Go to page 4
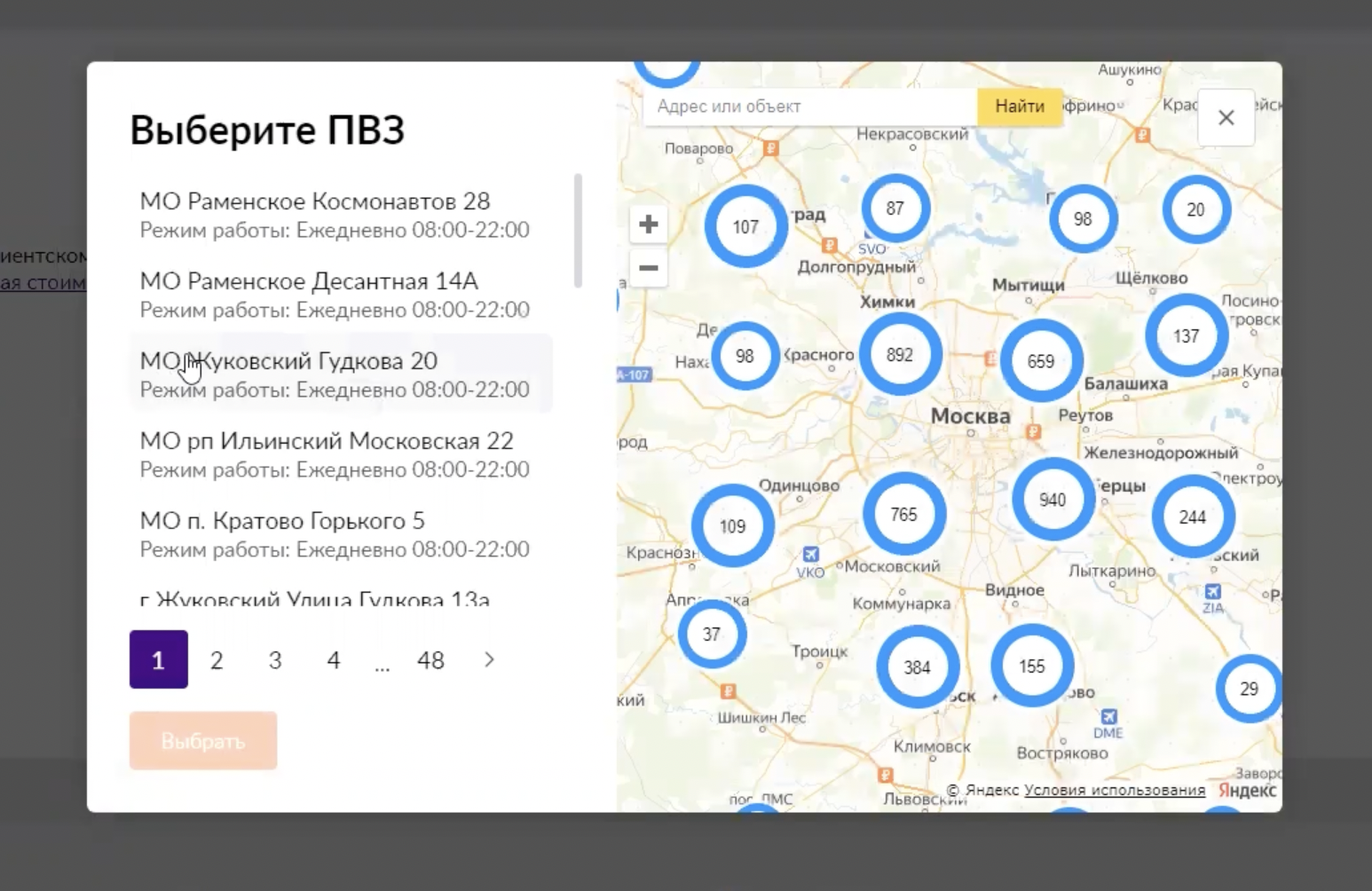This screenshot has height=891, width=1372. point(334,659)
